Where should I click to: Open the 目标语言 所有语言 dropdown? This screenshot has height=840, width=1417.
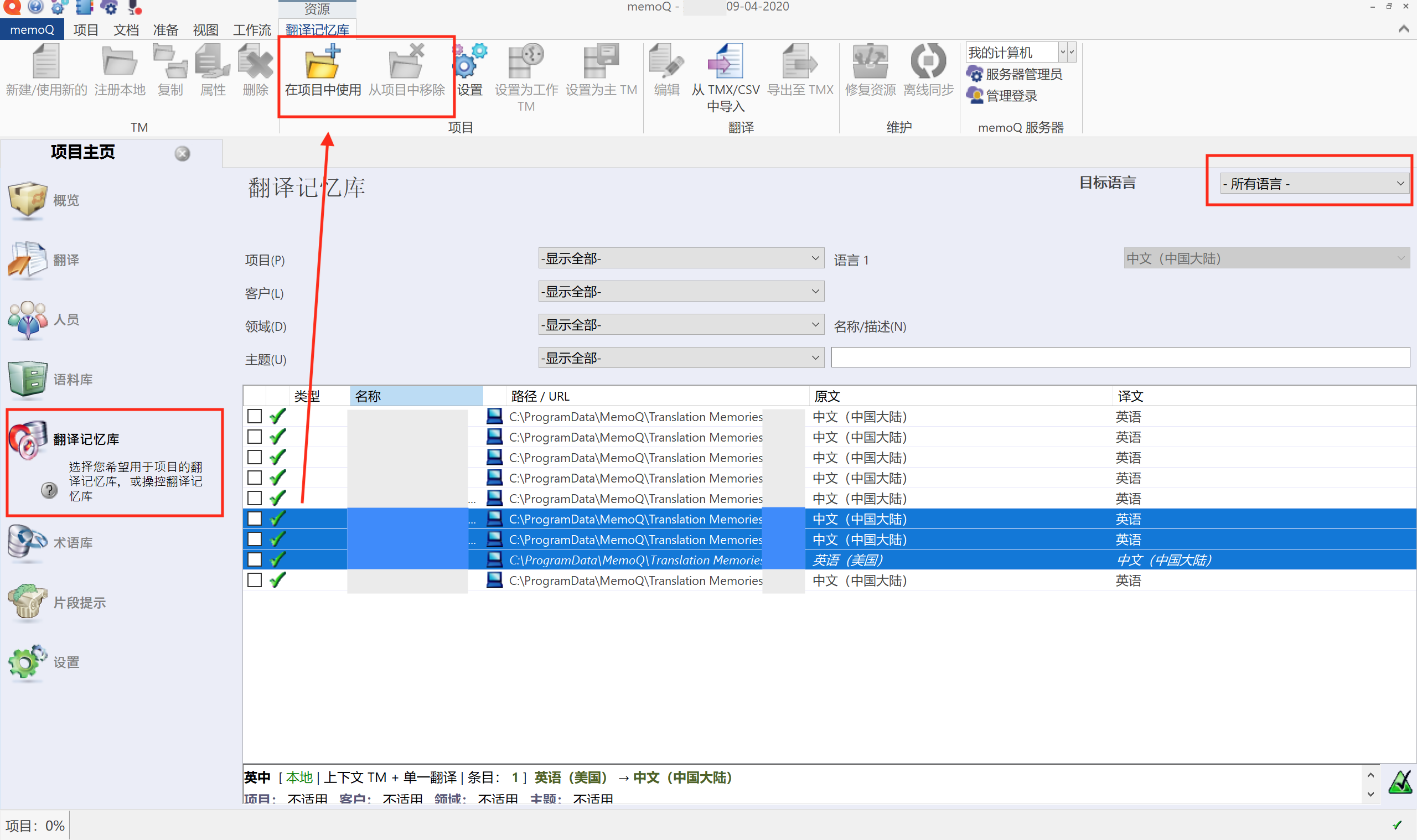tap(1314, 183)
